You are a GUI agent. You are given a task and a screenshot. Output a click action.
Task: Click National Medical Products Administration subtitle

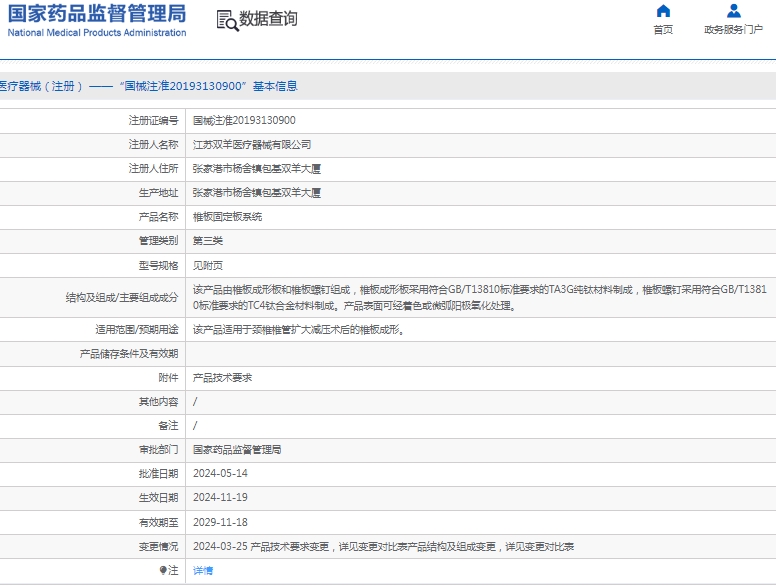click(x=97, y=33)
